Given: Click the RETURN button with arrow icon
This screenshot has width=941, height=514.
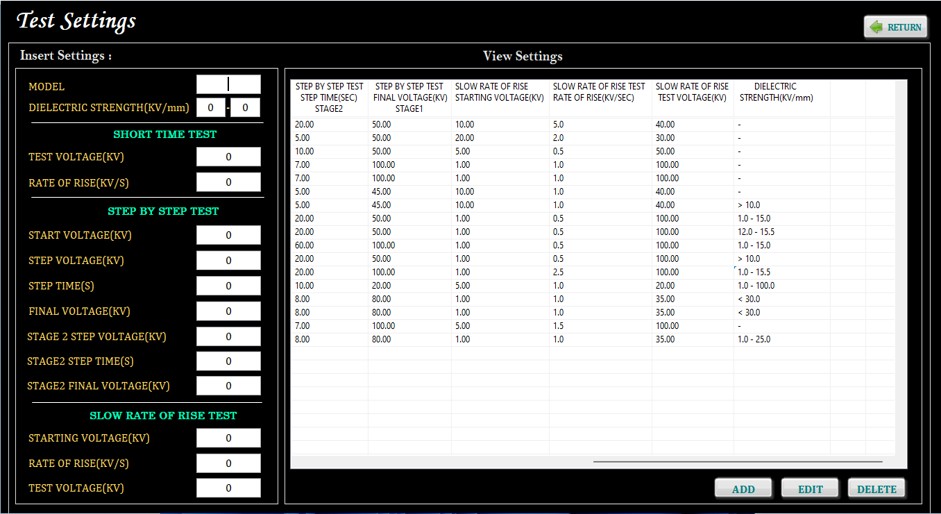Looking at the screenshot, I should tap(895, 27).
